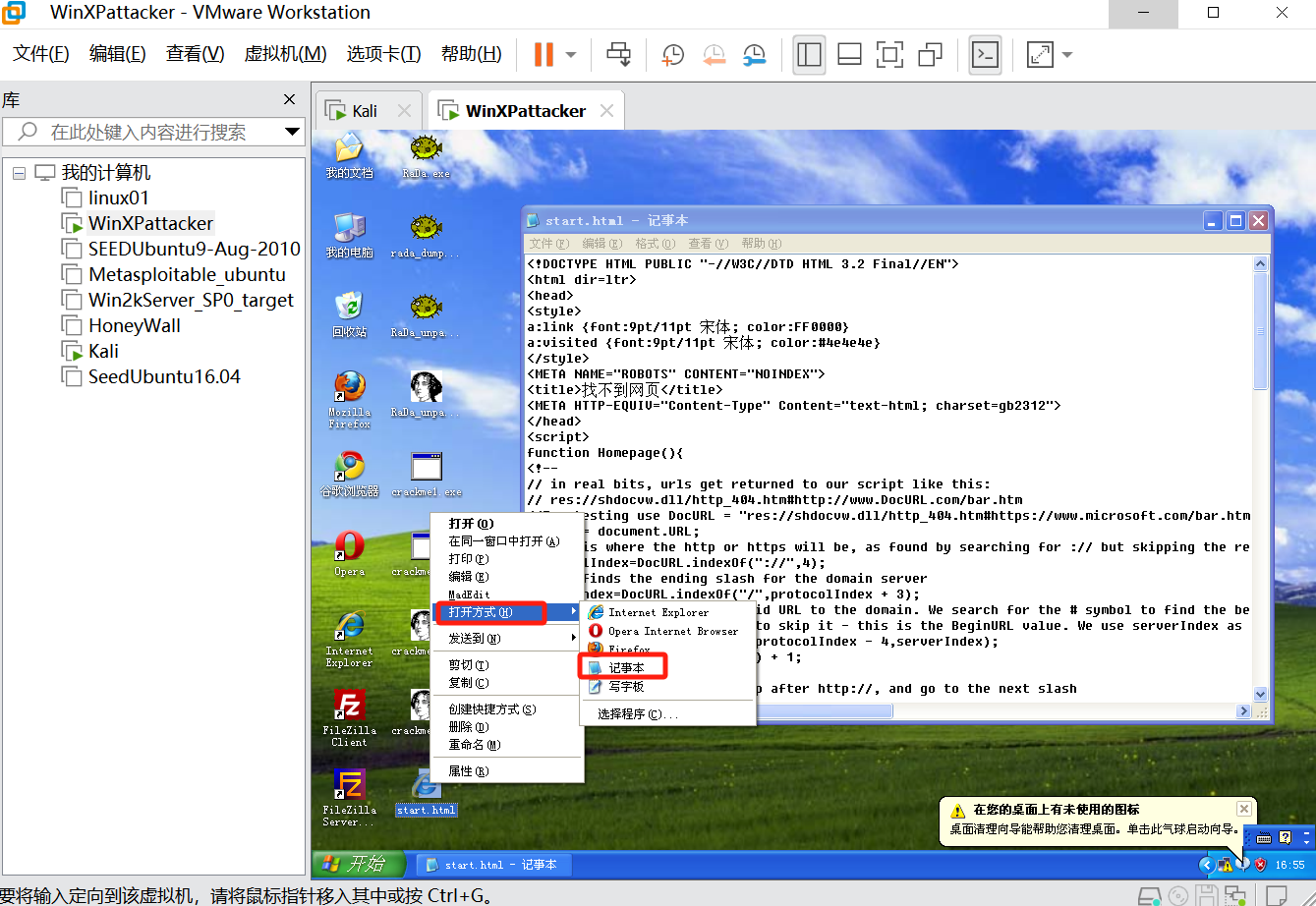Choose 选择程序(C)... in the submenu
Screen dimensions: 1316x906
click(637, 714)
